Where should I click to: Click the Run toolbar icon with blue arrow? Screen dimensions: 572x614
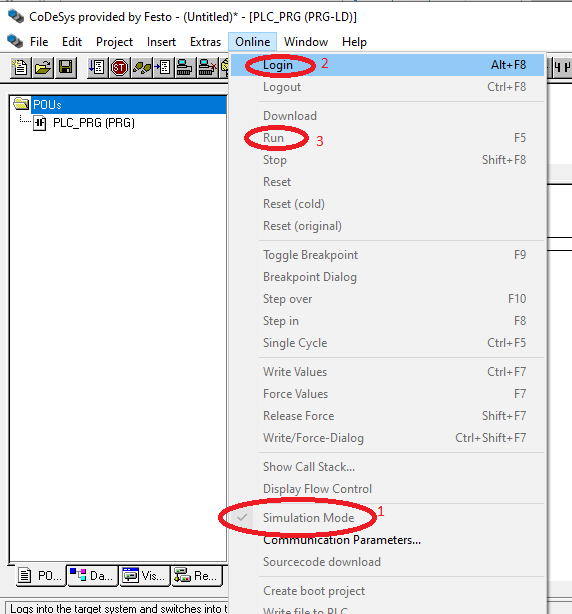point(97,68)
